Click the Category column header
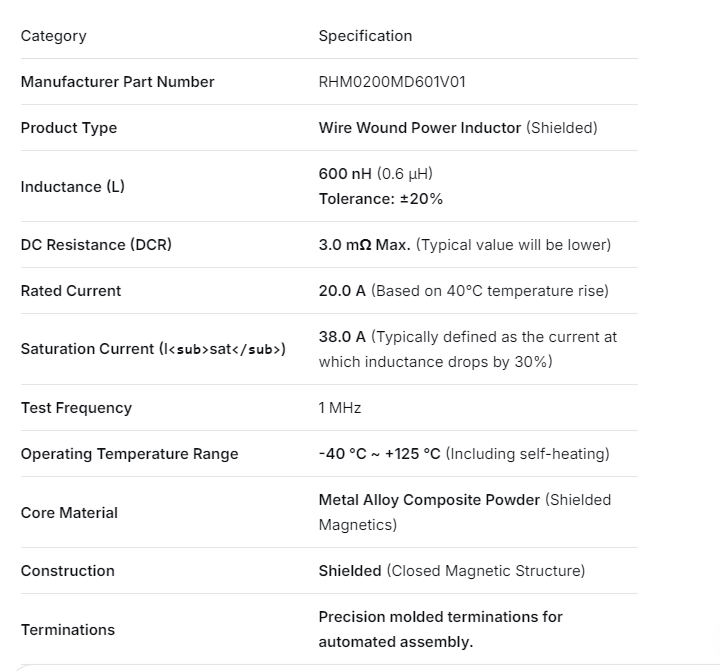Image resolution: width=720 pixels, height=671 pixels. click(54, 36)
